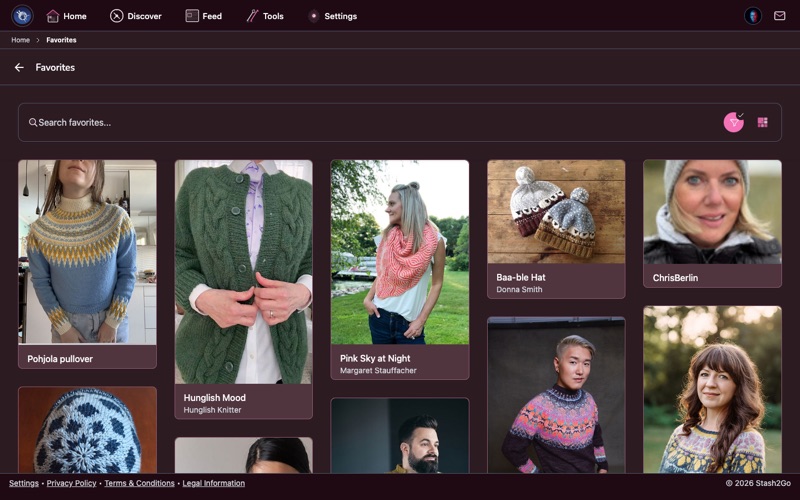The image size is (800, 500).
Task: Click the Margaret Stauffacher author name
Action: coord(378,370)
